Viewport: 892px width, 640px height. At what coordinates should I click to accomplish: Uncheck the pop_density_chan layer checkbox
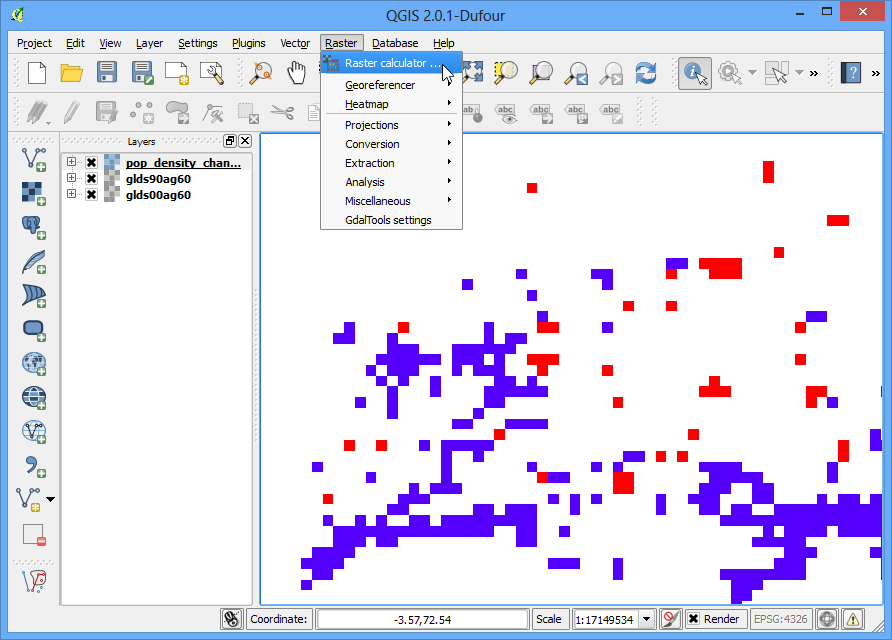[91, 163]
